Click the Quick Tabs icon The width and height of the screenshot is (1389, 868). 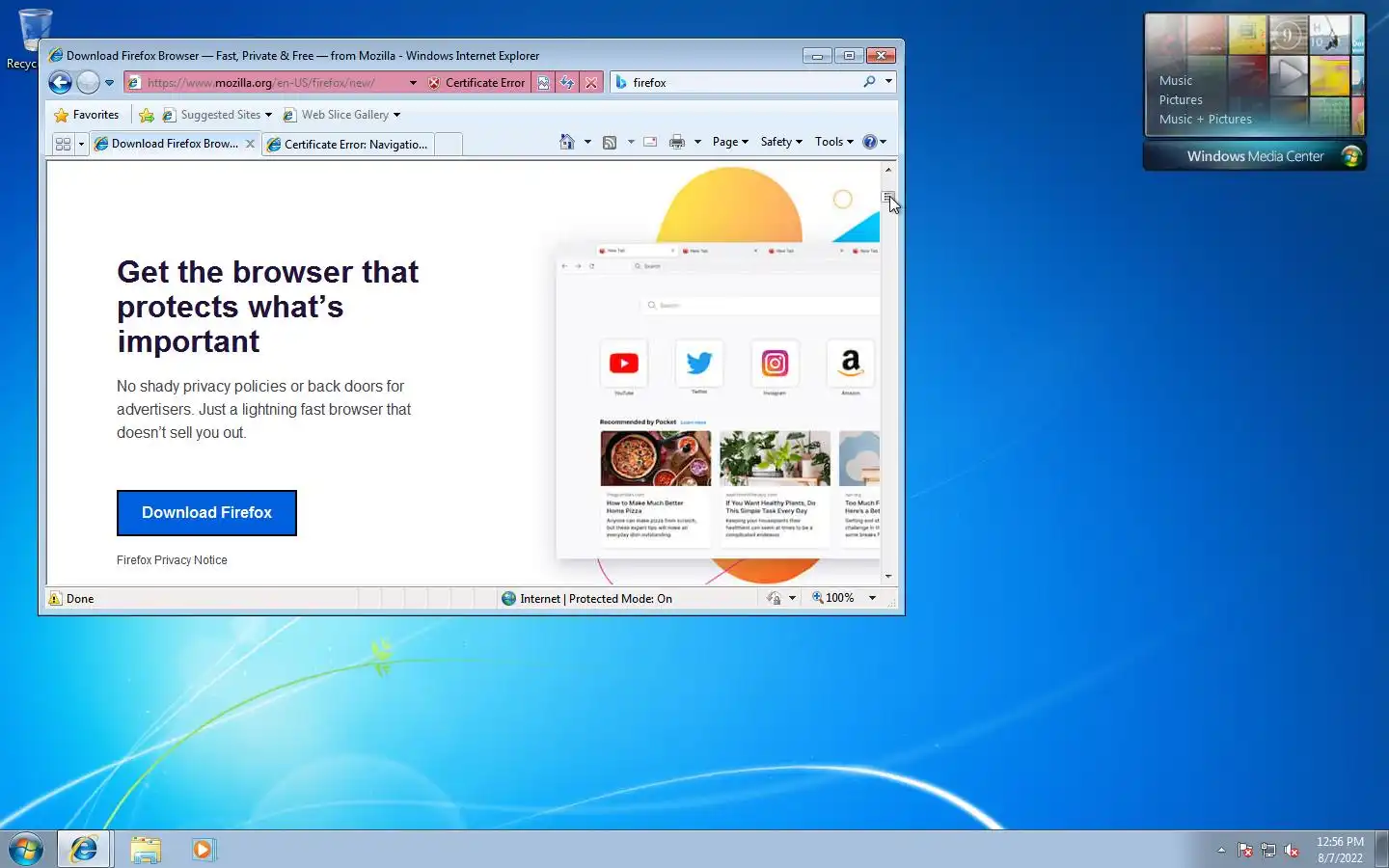(x=63, y=144)
